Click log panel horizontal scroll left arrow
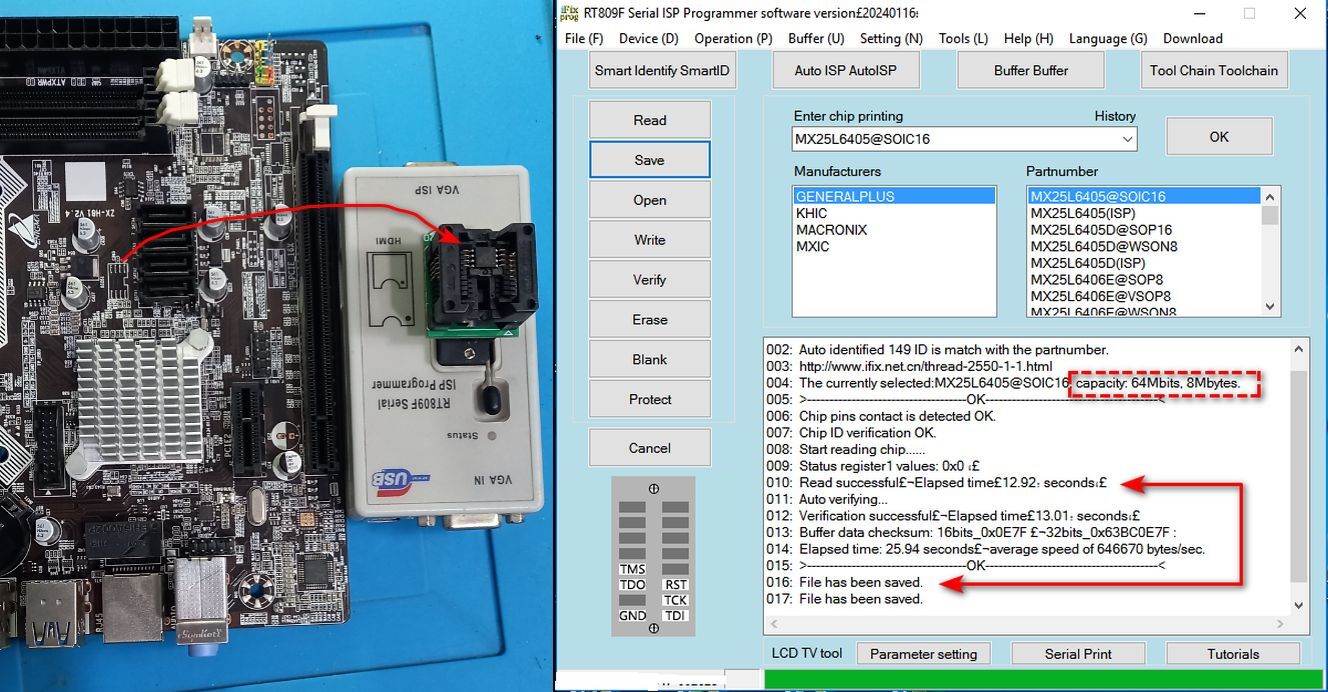 (x=773, y=624)
